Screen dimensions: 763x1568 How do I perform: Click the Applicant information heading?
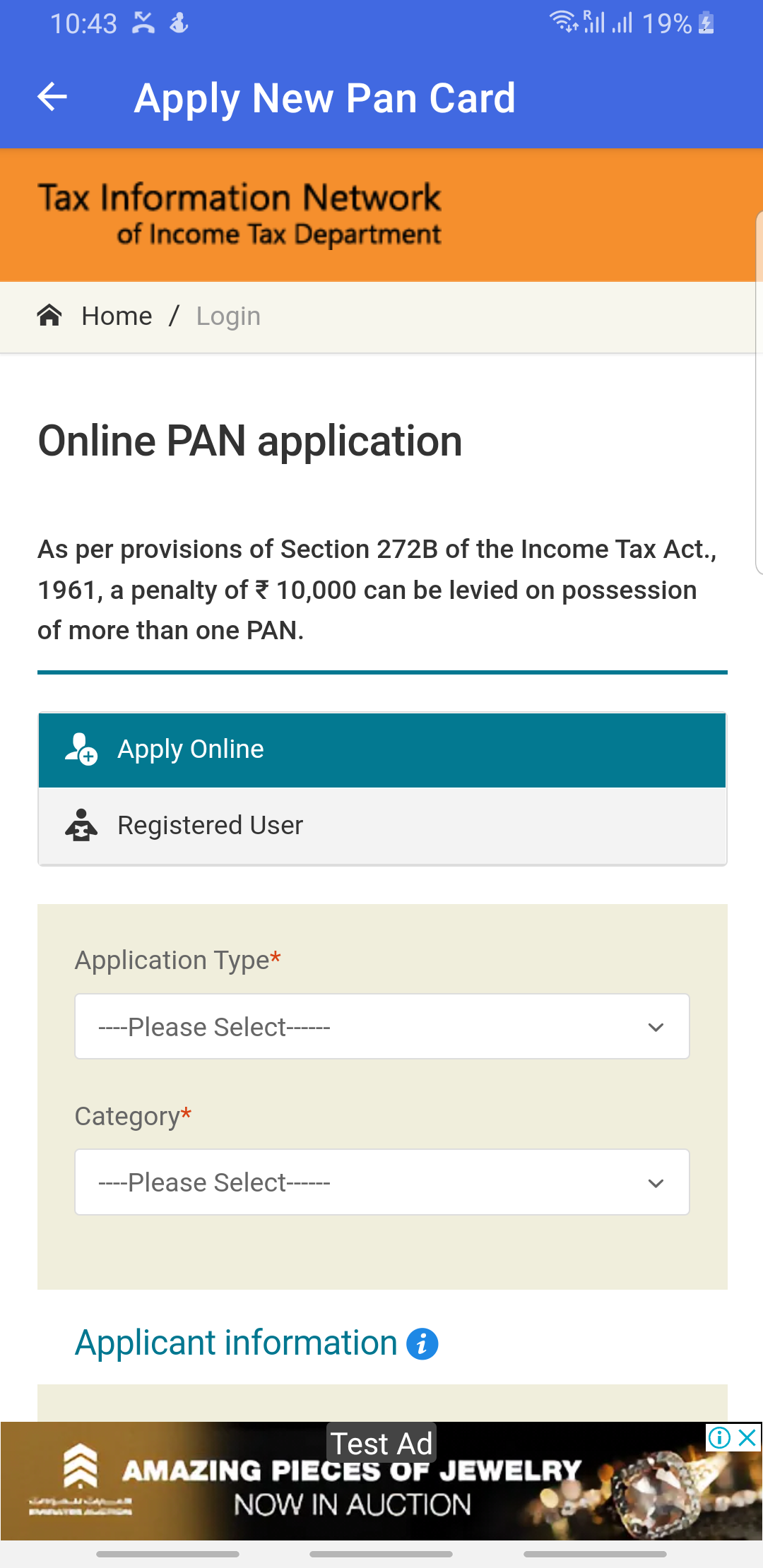point(236,1343)
